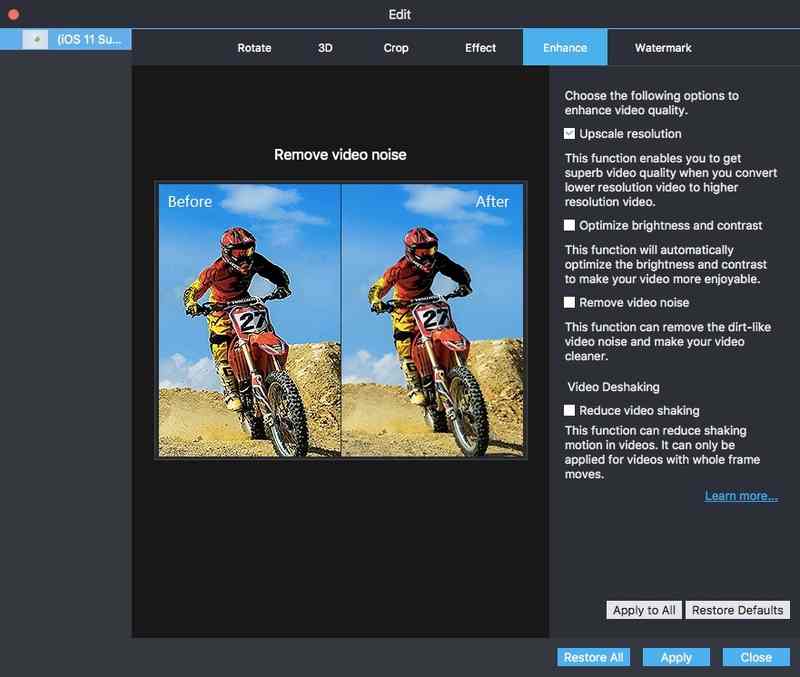Open the Effect tab

pyautogui.click(x=479, y=46)
